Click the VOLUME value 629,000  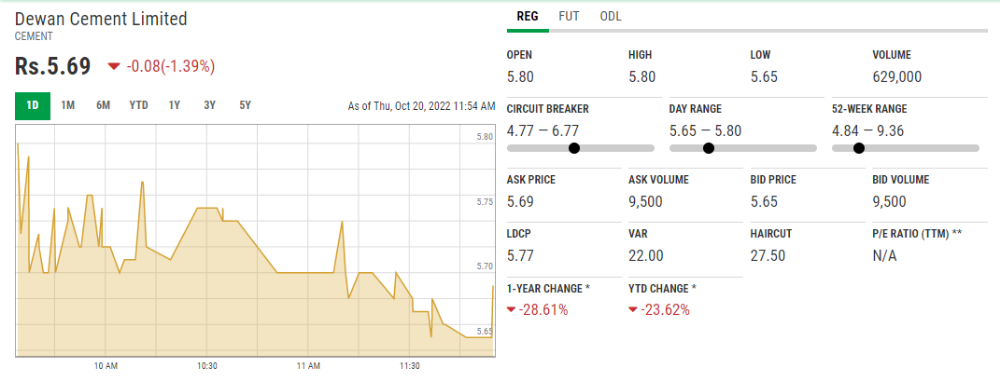pyautogui.click(x=897, y=78)
